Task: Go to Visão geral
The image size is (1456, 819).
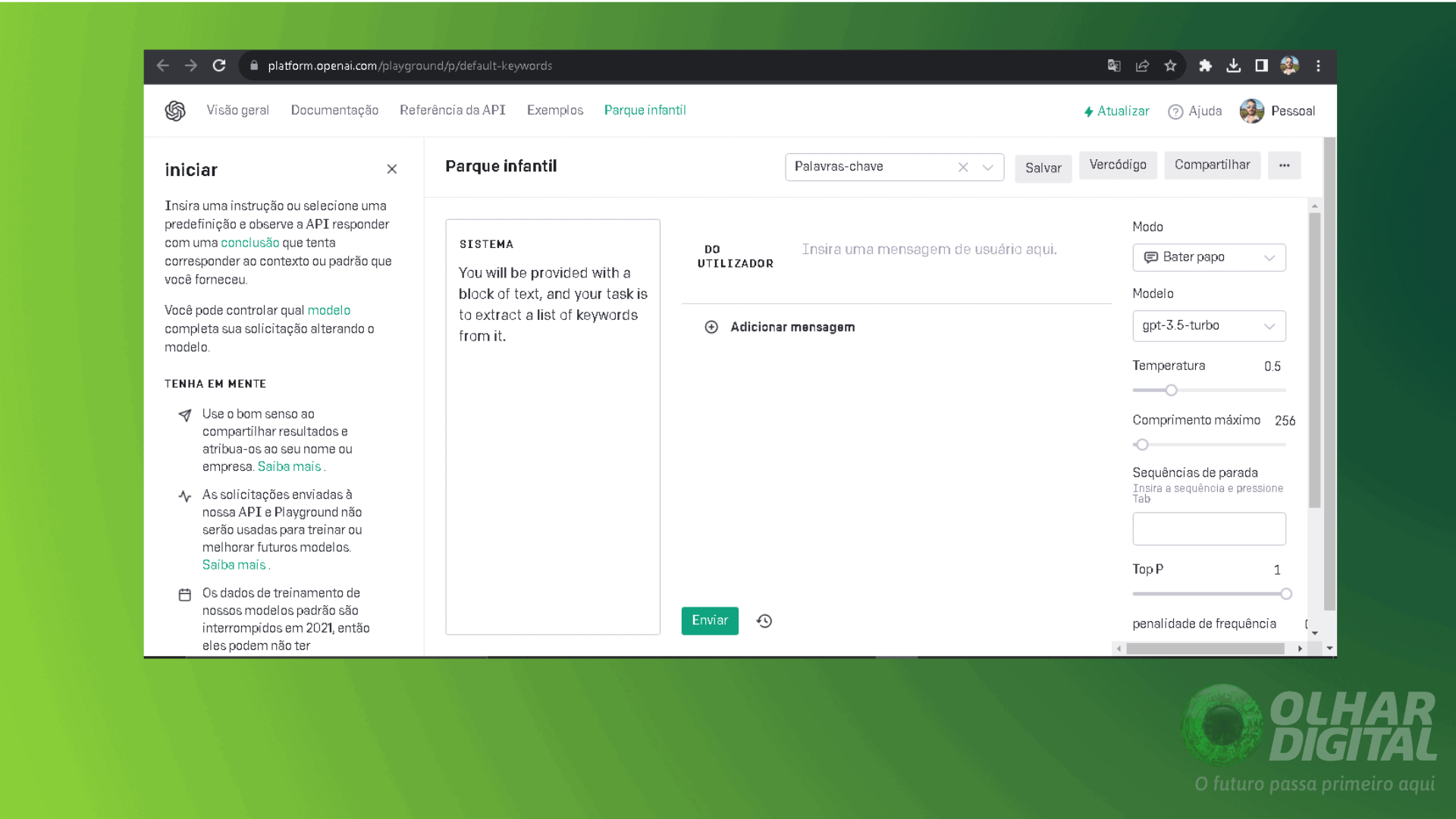Action: pyautogui.click(x=238, y=110)
